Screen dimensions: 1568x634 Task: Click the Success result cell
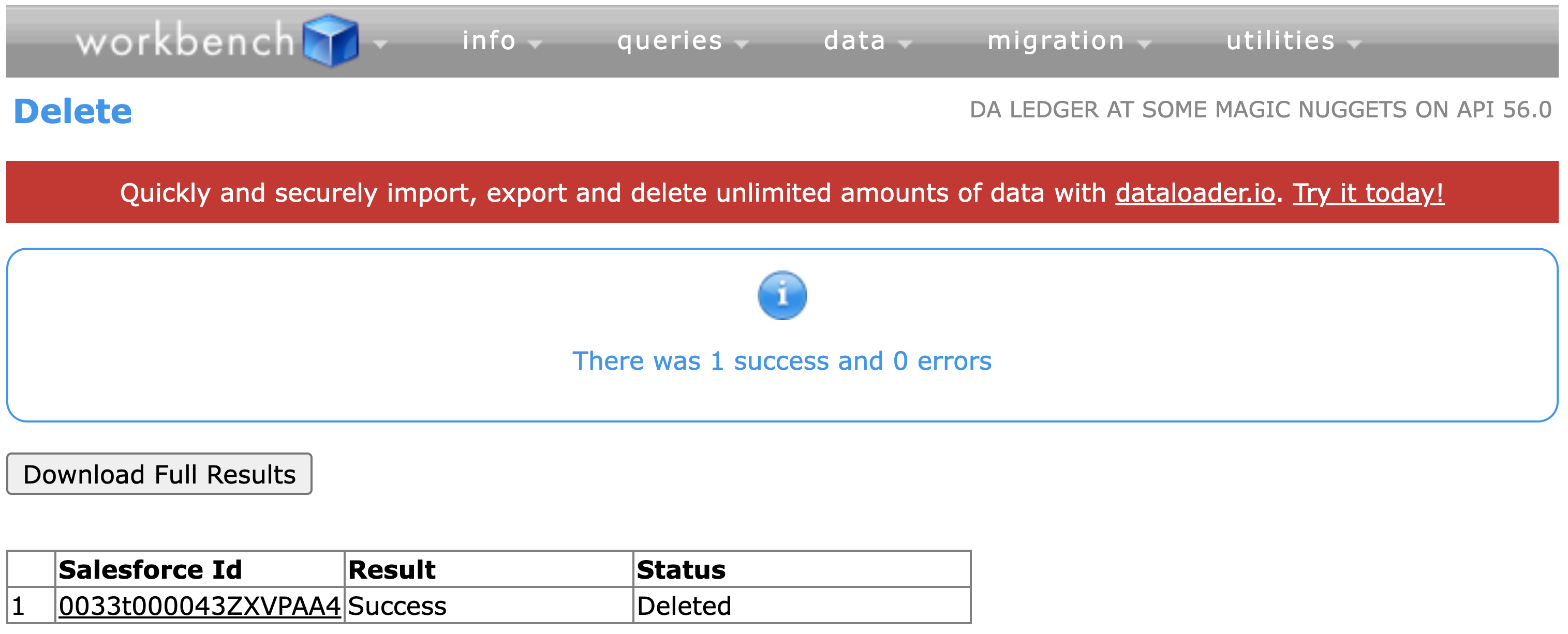tap(488, 606)
